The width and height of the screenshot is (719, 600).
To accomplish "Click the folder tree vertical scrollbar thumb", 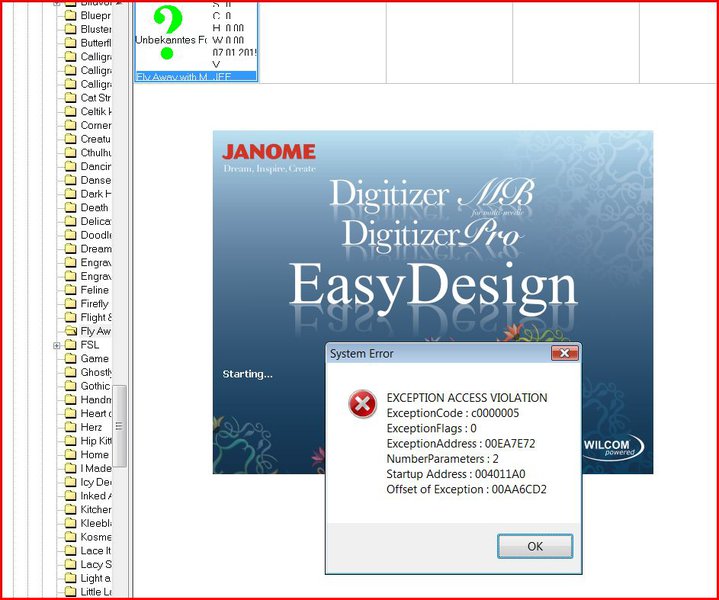I will (x=119, y=426).
